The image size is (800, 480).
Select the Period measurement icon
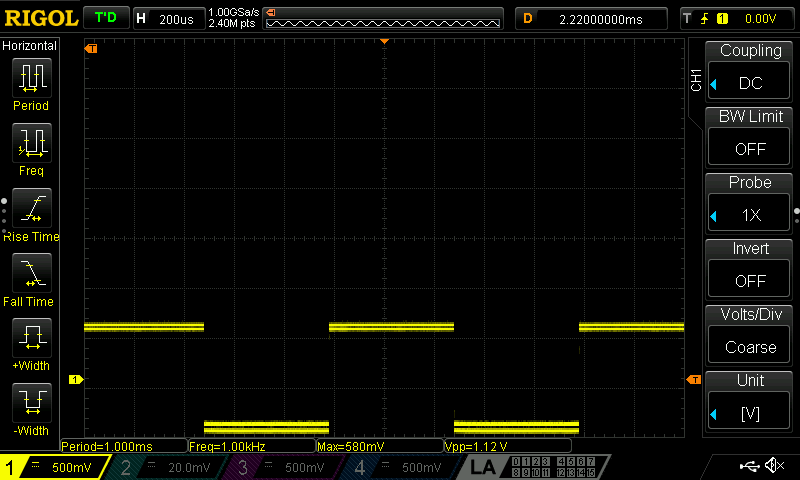[32, 78]
